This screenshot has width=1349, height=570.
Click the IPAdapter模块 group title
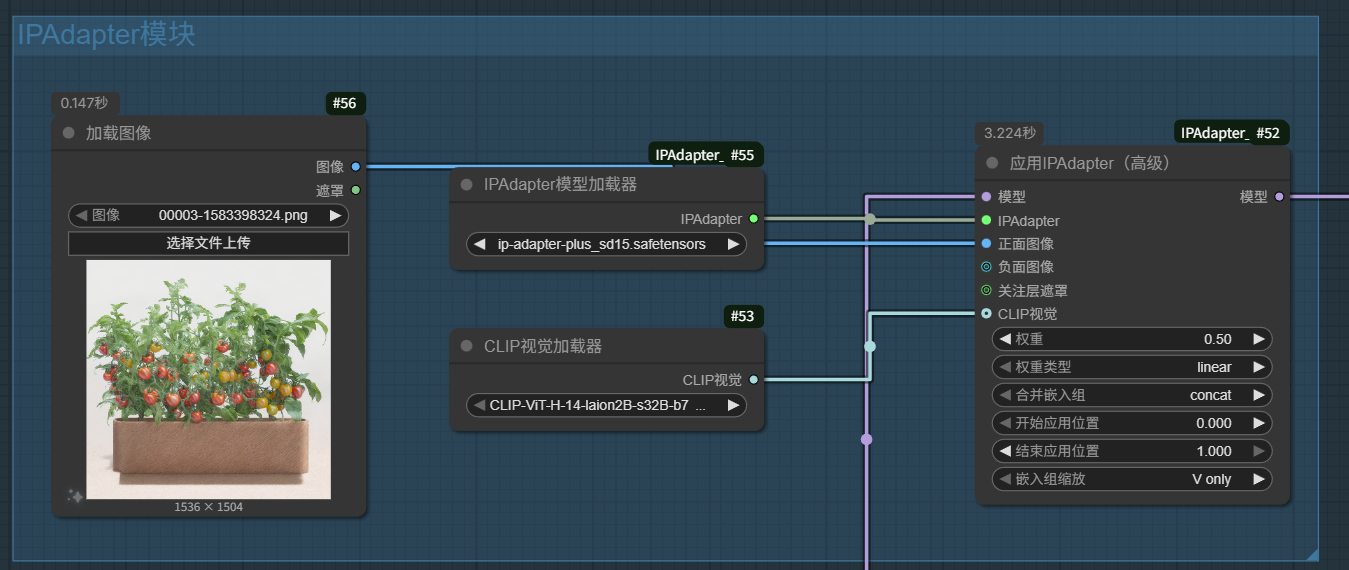106,35
